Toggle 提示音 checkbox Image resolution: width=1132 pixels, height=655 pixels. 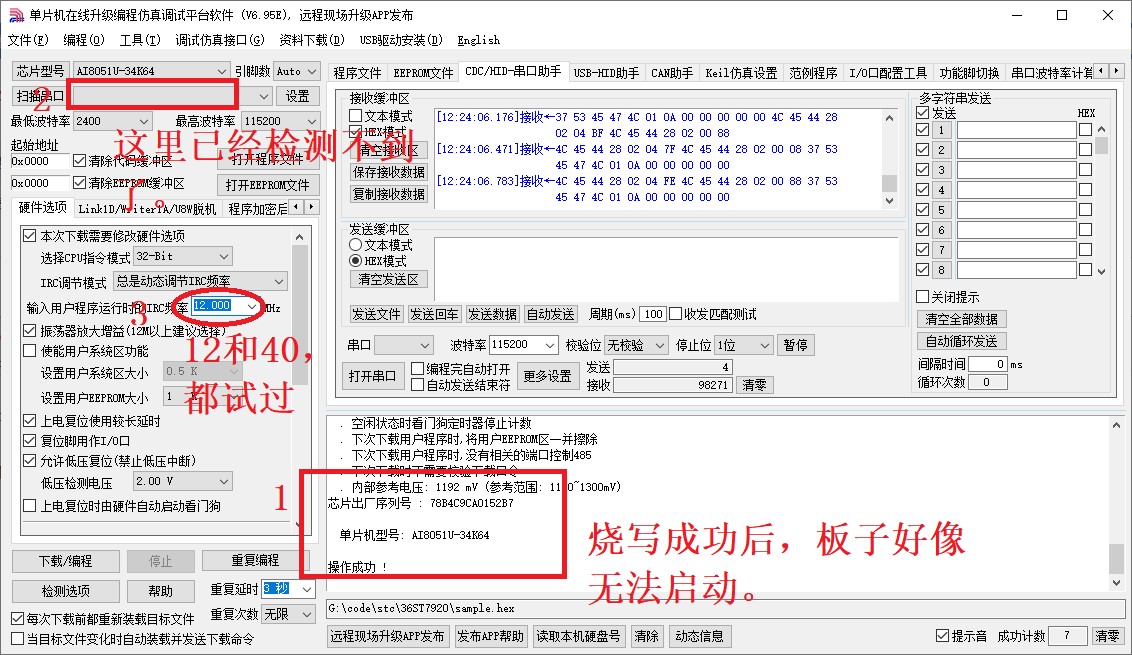(942, 636)
